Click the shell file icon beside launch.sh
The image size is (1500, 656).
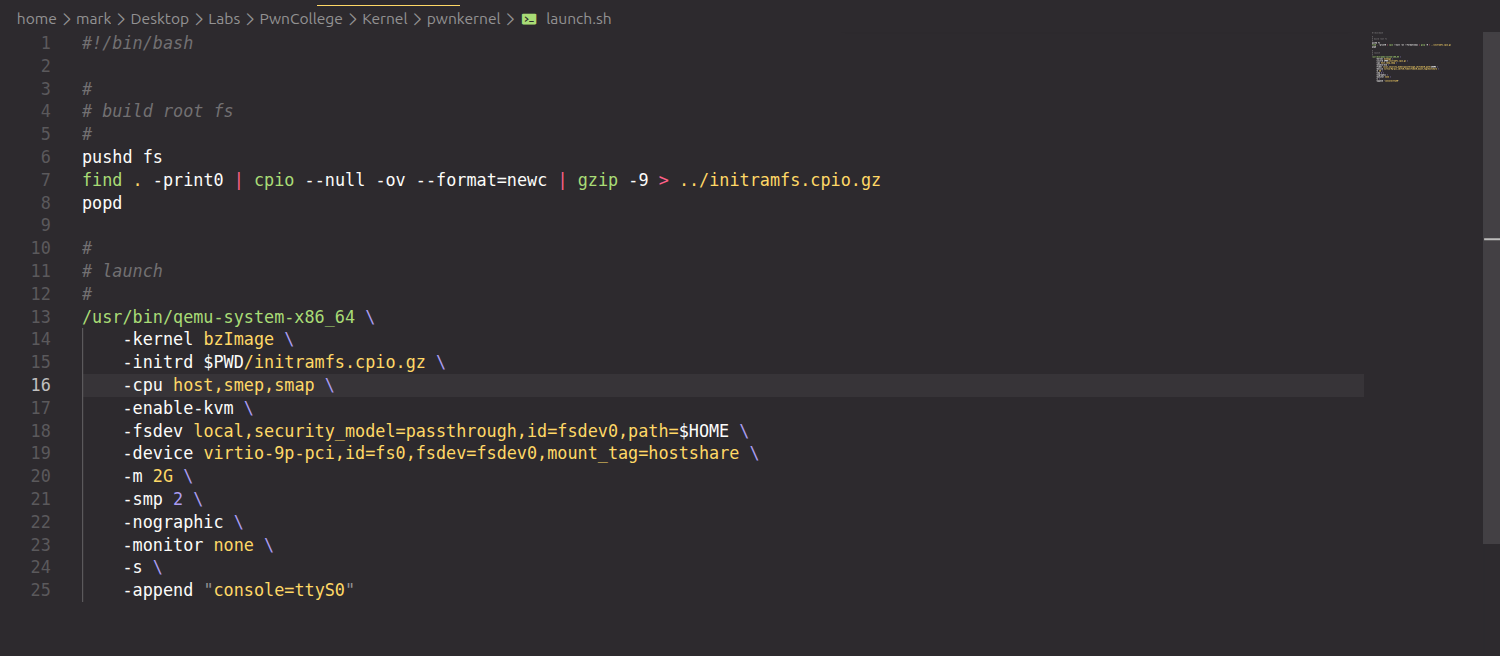tap(529, 19)
